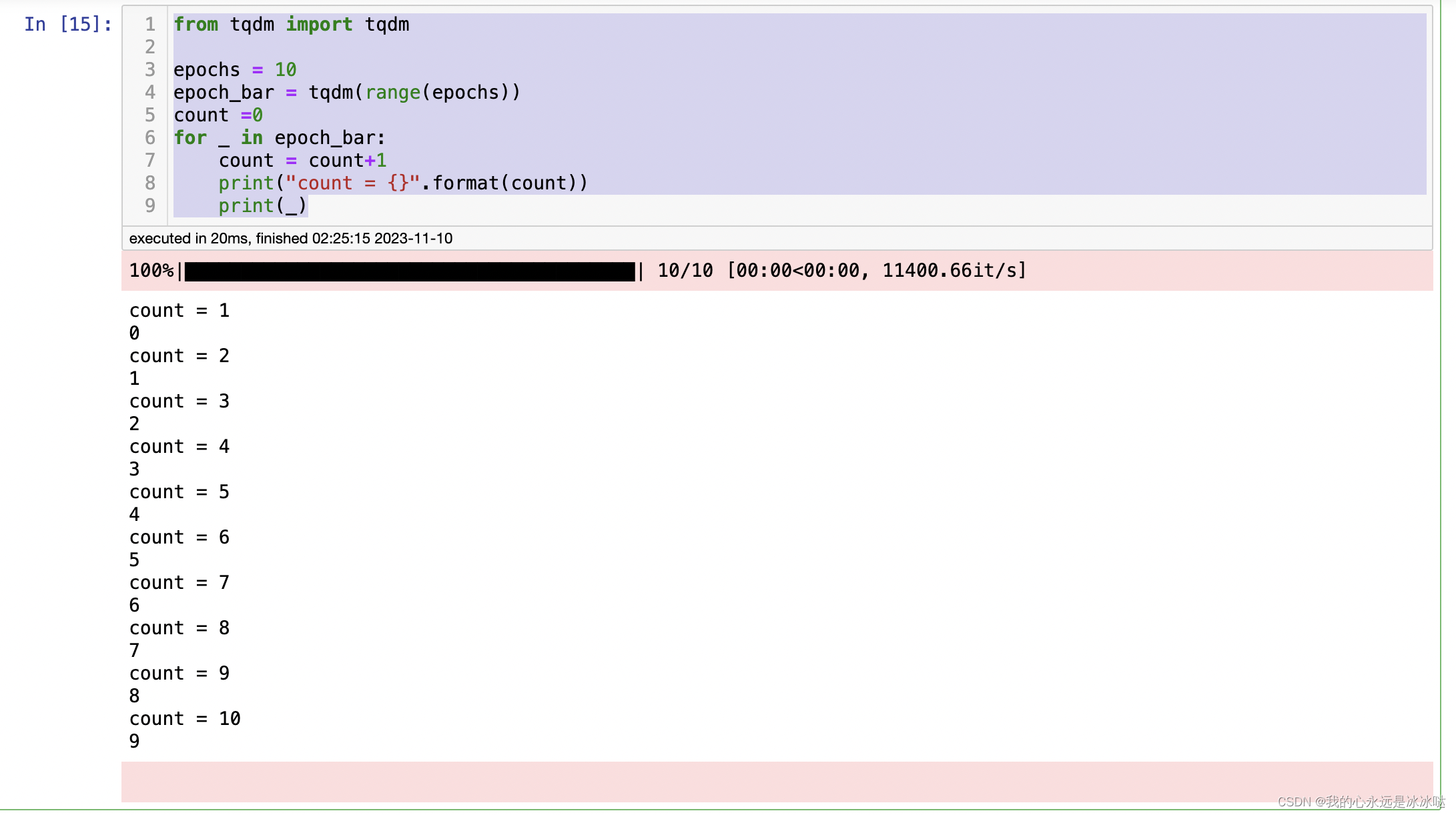1456x815 pixels.
Task: Click the 'count = 5' output line
Action: click(x=179, y=492)
